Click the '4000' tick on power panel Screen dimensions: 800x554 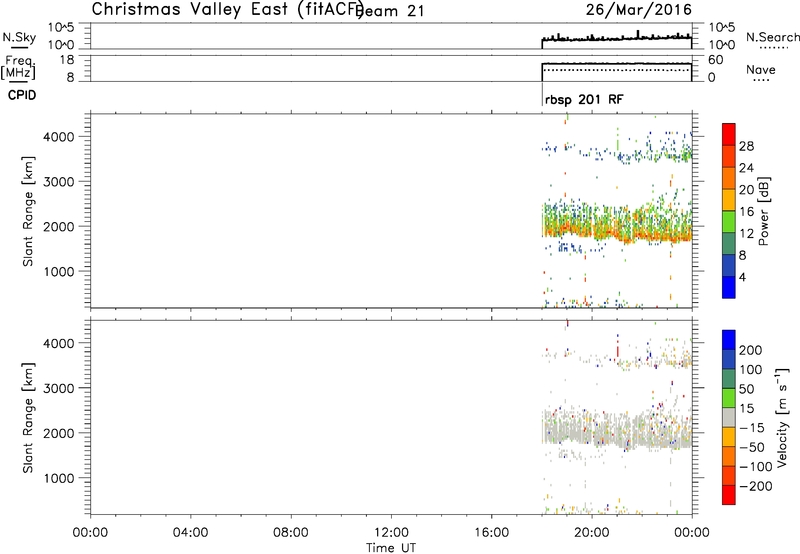point(59,137)
